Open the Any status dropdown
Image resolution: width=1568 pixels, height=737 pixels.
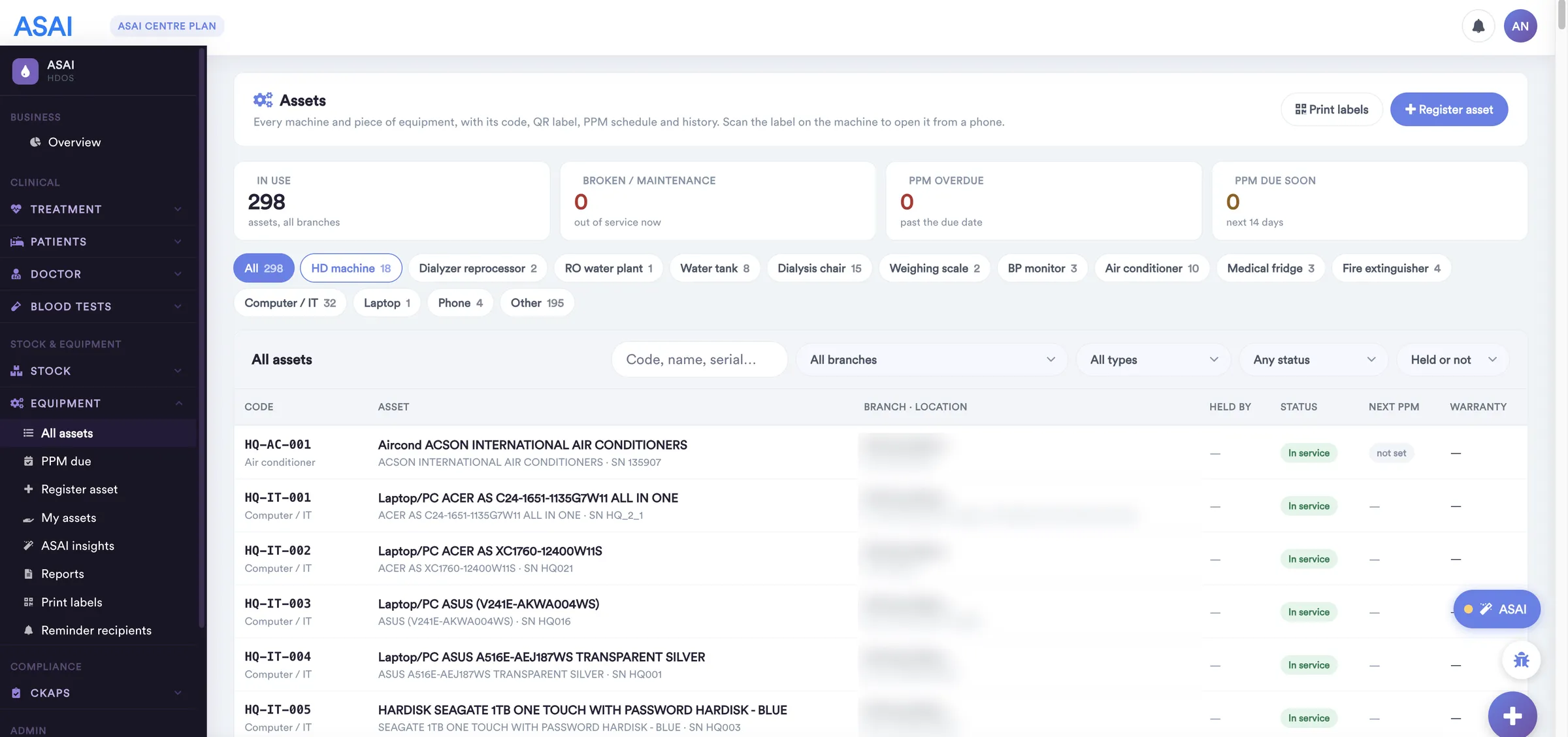(x=1314, y=359)
